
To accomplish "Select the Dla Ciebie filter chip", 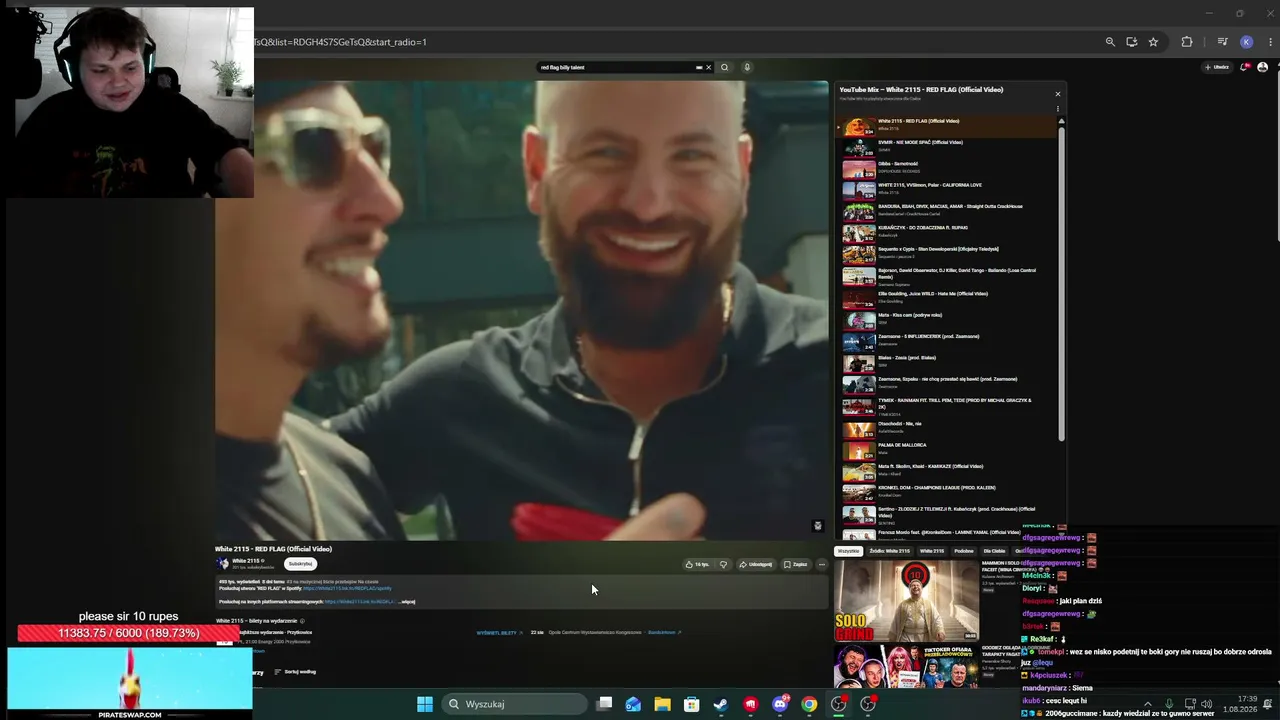I will (x=994, y=551).
